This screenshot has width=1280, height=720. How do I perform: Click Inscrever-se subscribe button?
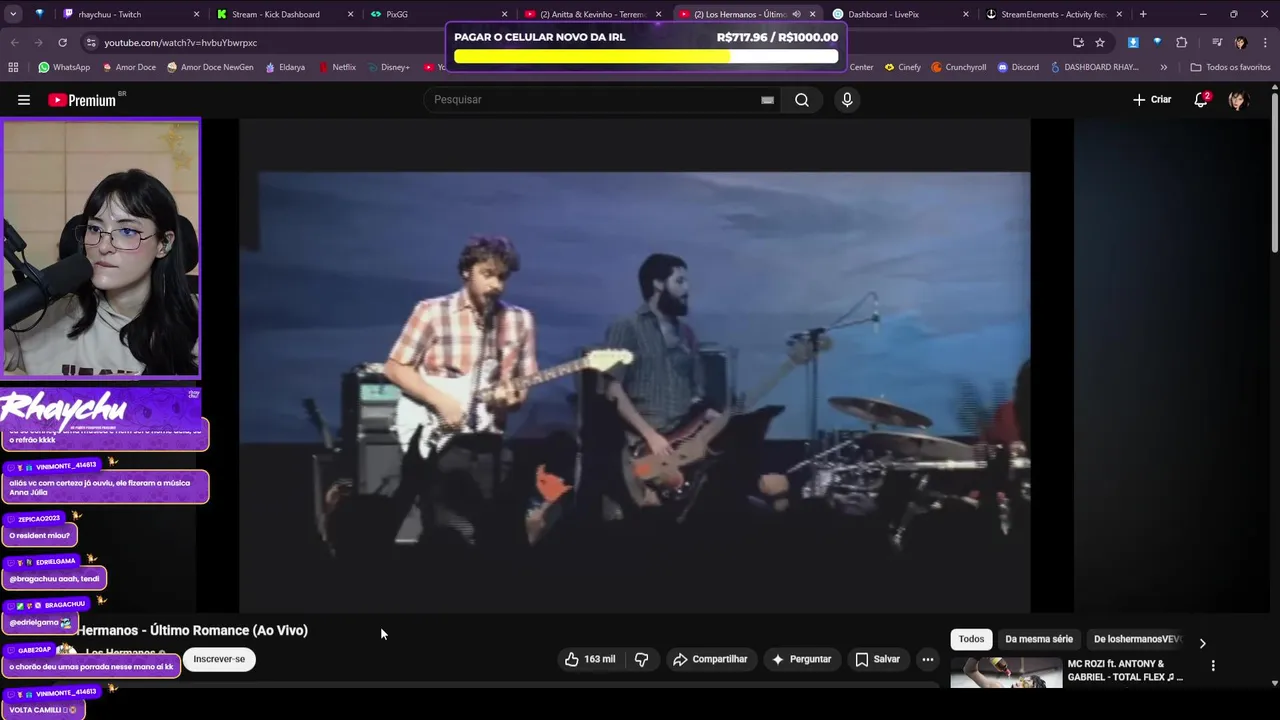[219, 659]
